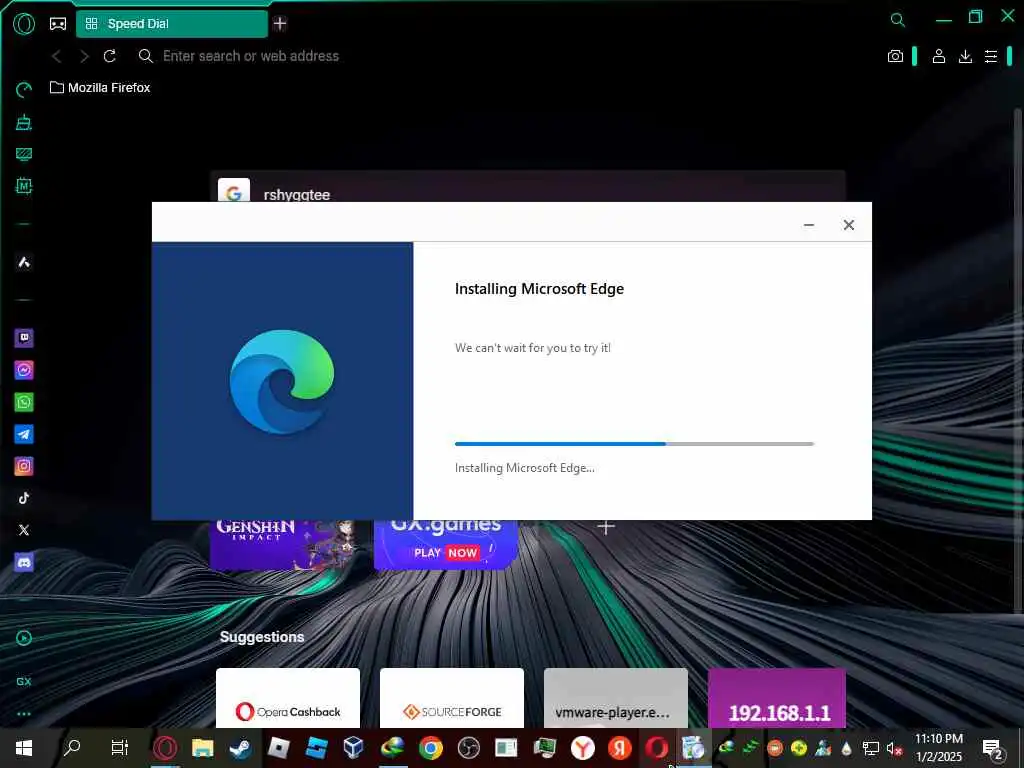Click the Opera page vertical scrollbar
Screen dimensions: 1024x768
coord(1017,359)
